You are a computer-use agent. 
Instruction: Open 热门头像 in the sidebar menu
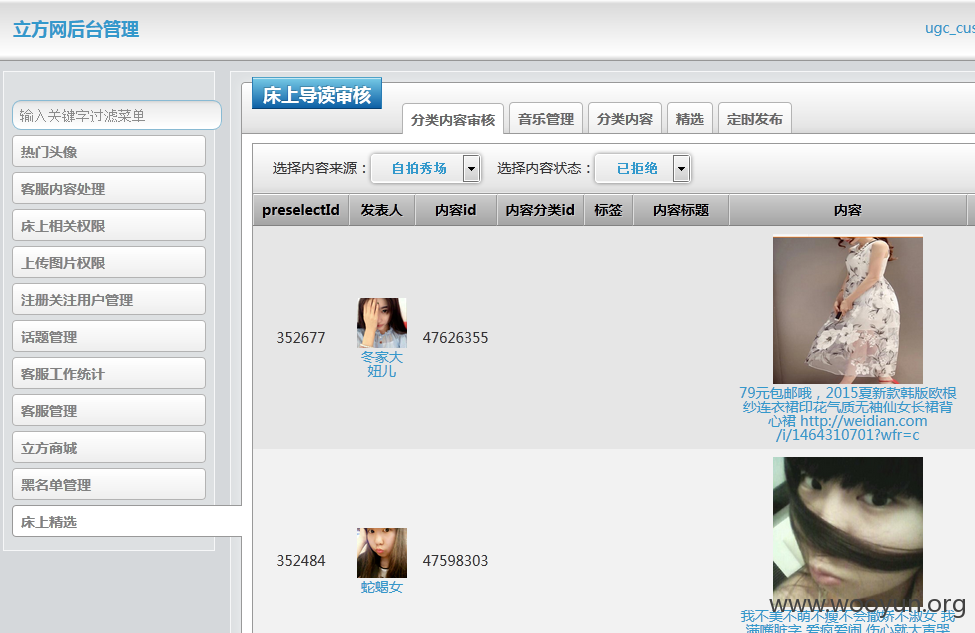tap(109, 151)
